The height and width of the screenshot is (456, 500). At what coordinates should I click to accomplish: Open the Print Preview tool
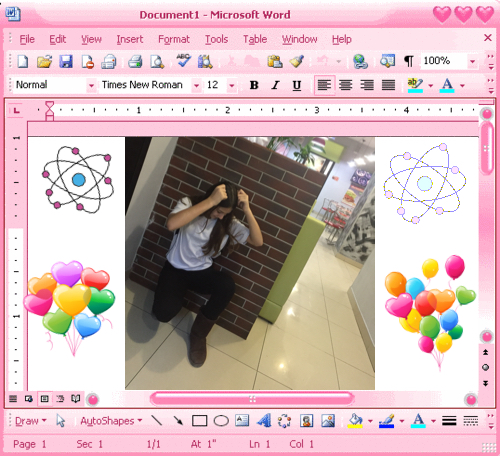coord(157,62)
